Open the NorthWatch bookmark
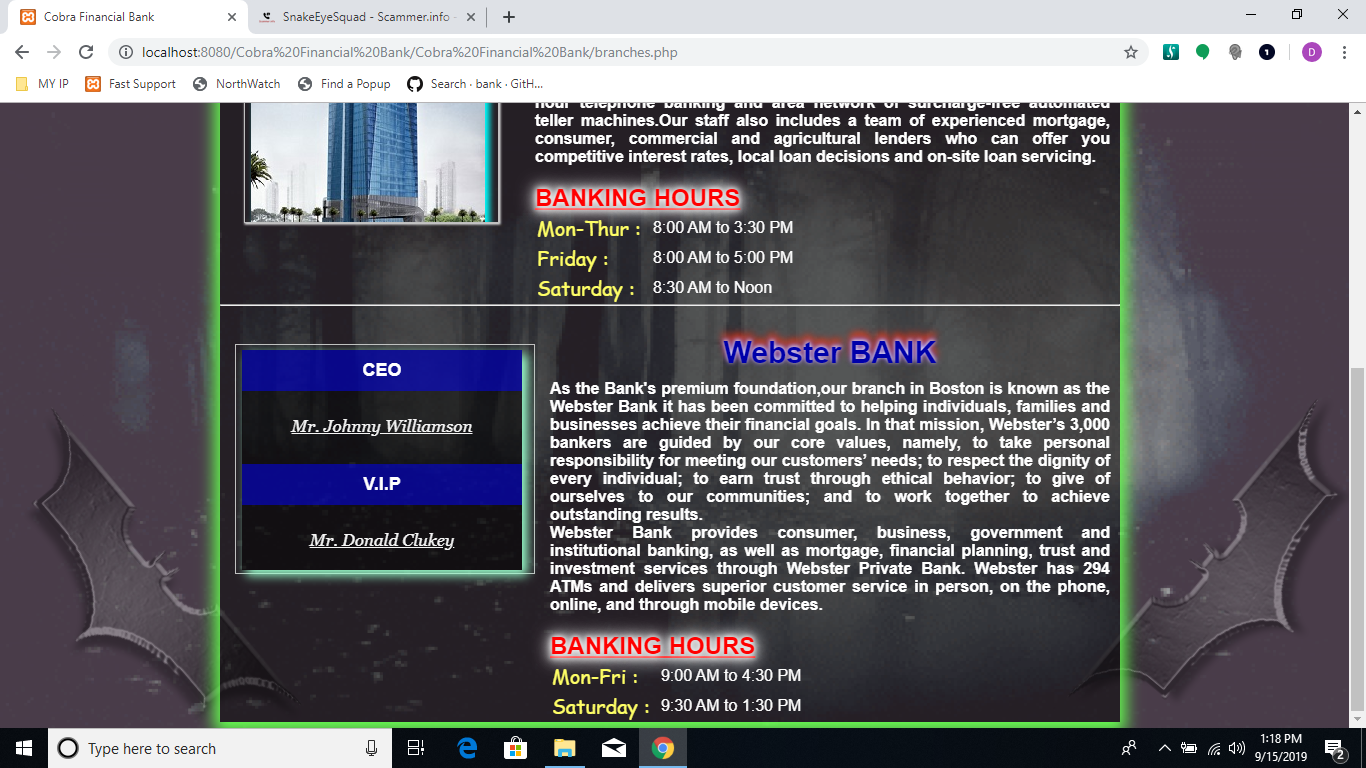 click(x=237, y=84)
